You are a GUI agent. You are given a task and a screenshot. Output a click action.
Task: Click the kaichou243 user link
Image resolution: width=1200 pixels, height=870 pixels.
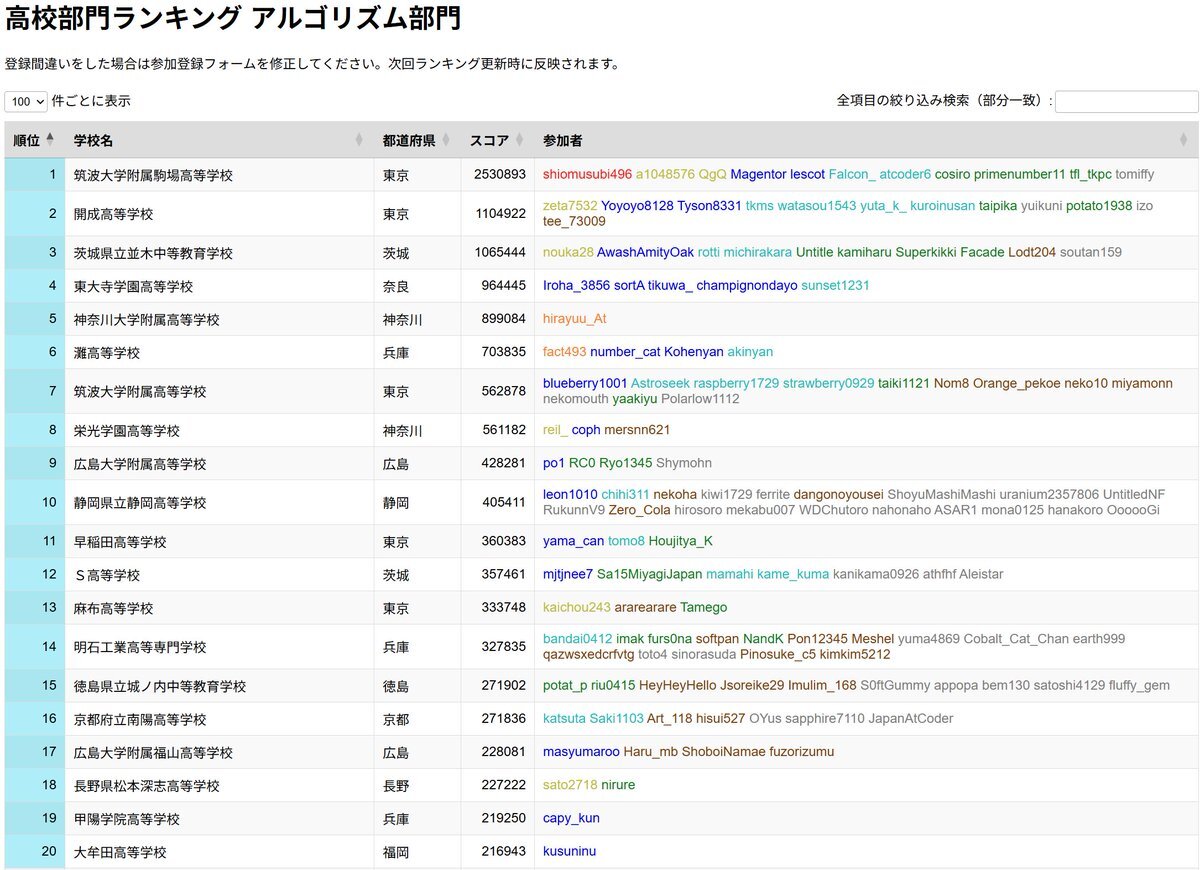[x=577, y=606]
